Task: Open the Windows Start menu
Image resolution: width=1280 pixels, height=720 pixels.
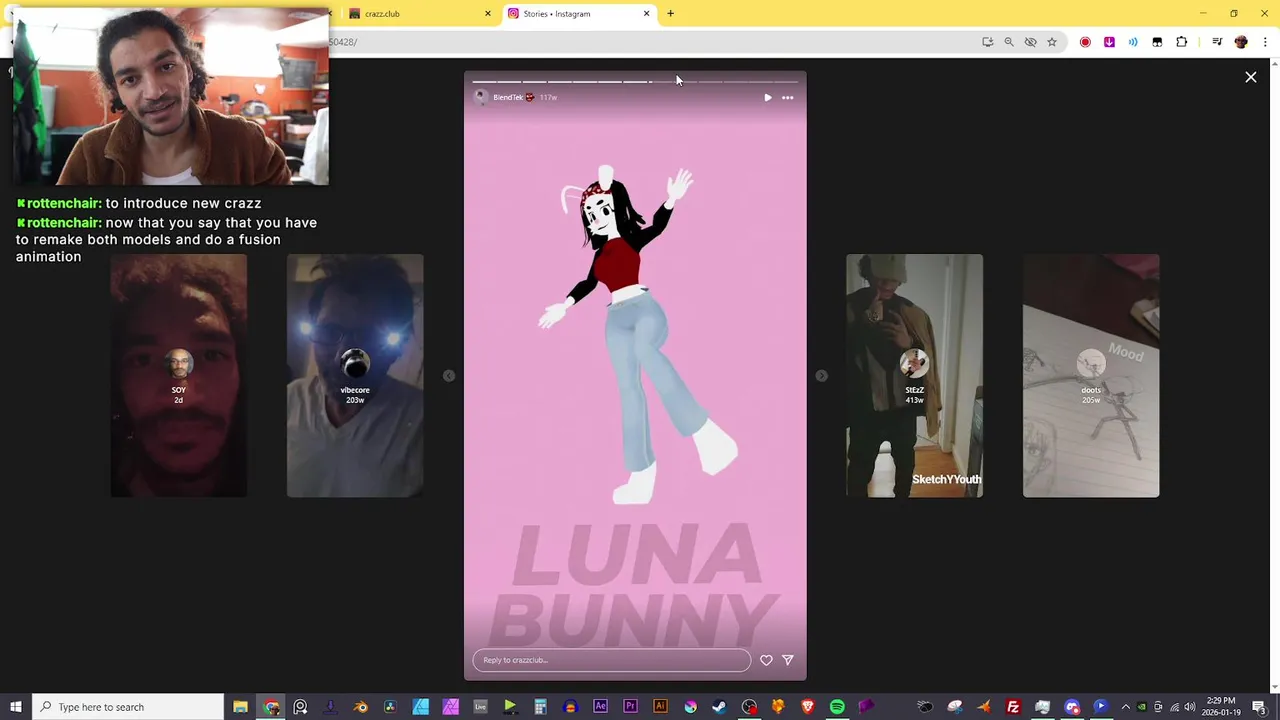Action: tap(15, 707)
